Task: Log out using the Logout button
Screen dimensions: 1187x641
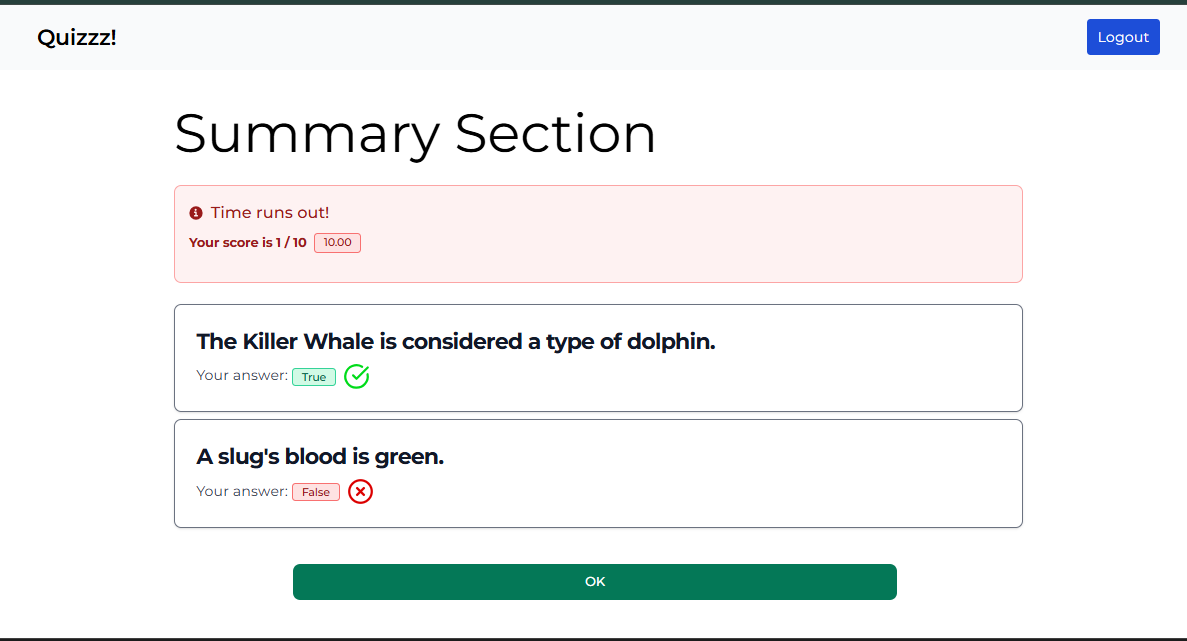Action: (1123, 37)
